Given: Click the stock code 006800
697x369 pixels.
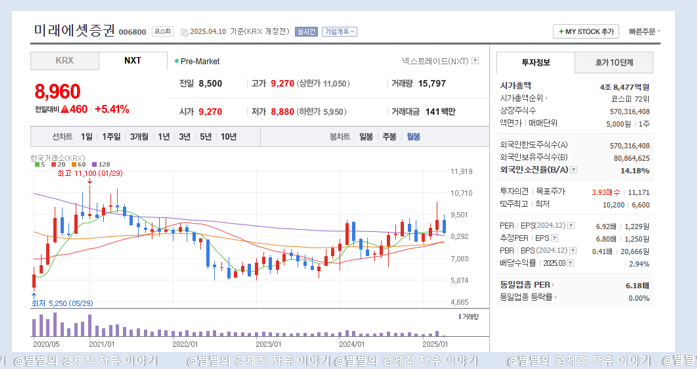Looking at the screenshot, I should click(x=132, y=32).
